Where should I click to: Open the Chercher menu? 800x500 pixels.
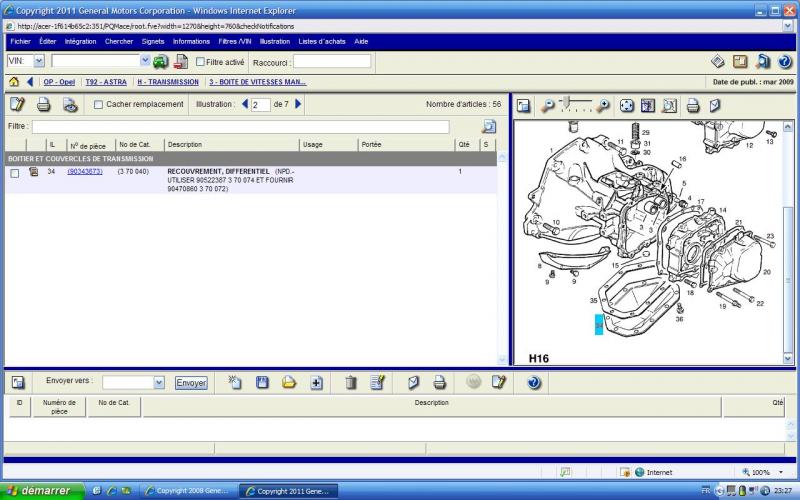click(119, 41)
